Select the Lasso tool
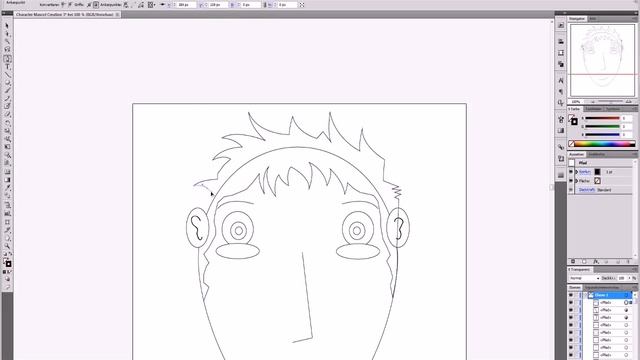 point(7,50)
